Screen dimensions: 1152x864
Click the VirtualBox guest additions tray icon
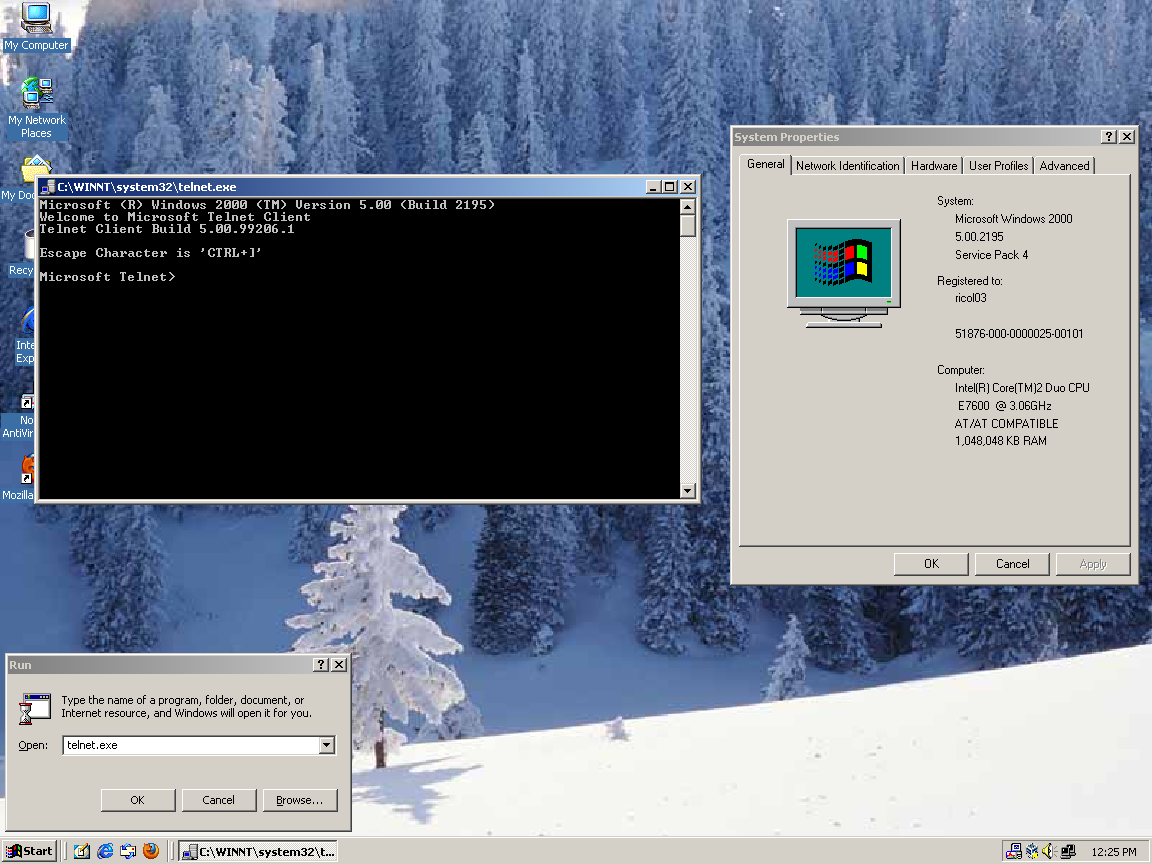tap(1032, 852)
